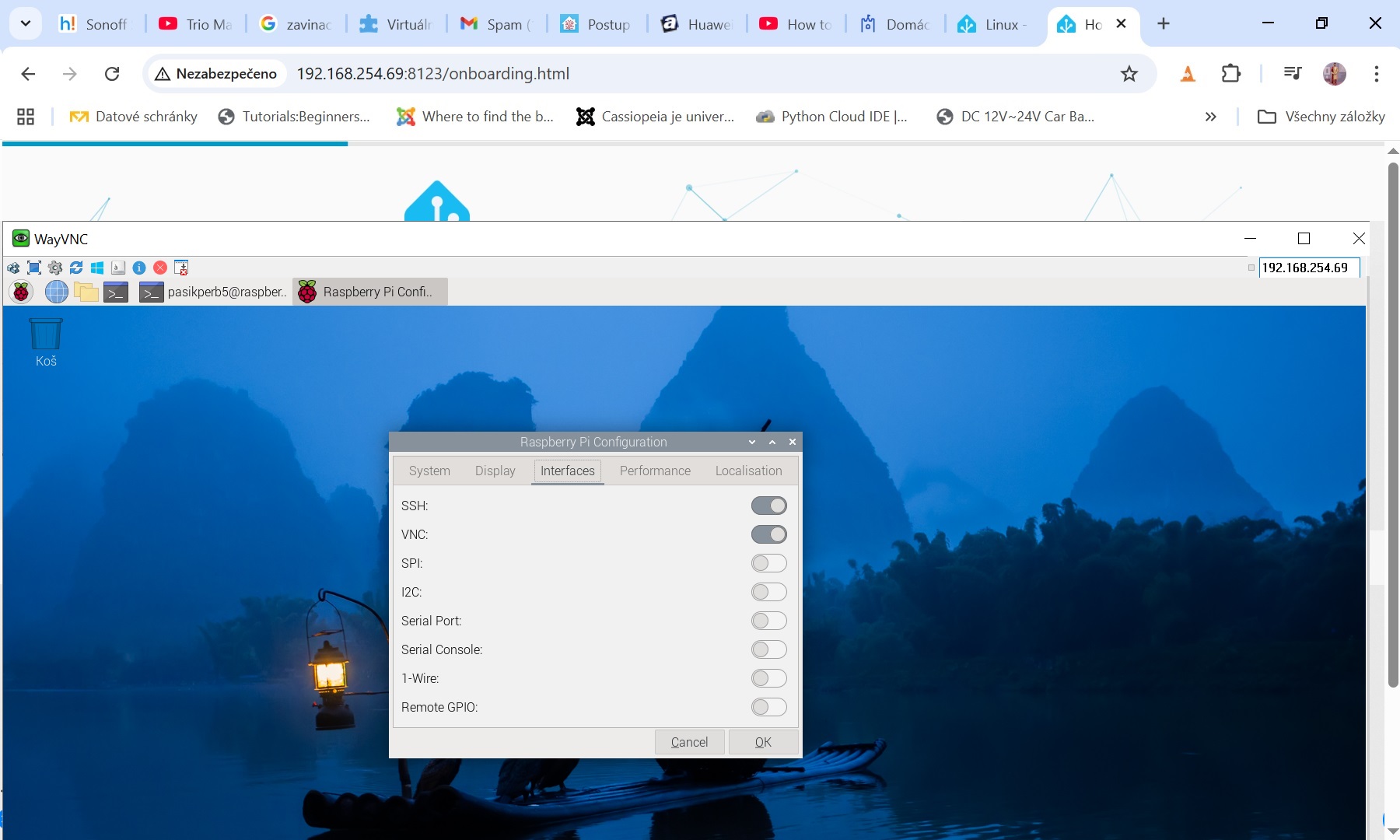This screenshot has width=1400, height=840.
Task: Click the WayVNC info icon
Action: (139, 268)
